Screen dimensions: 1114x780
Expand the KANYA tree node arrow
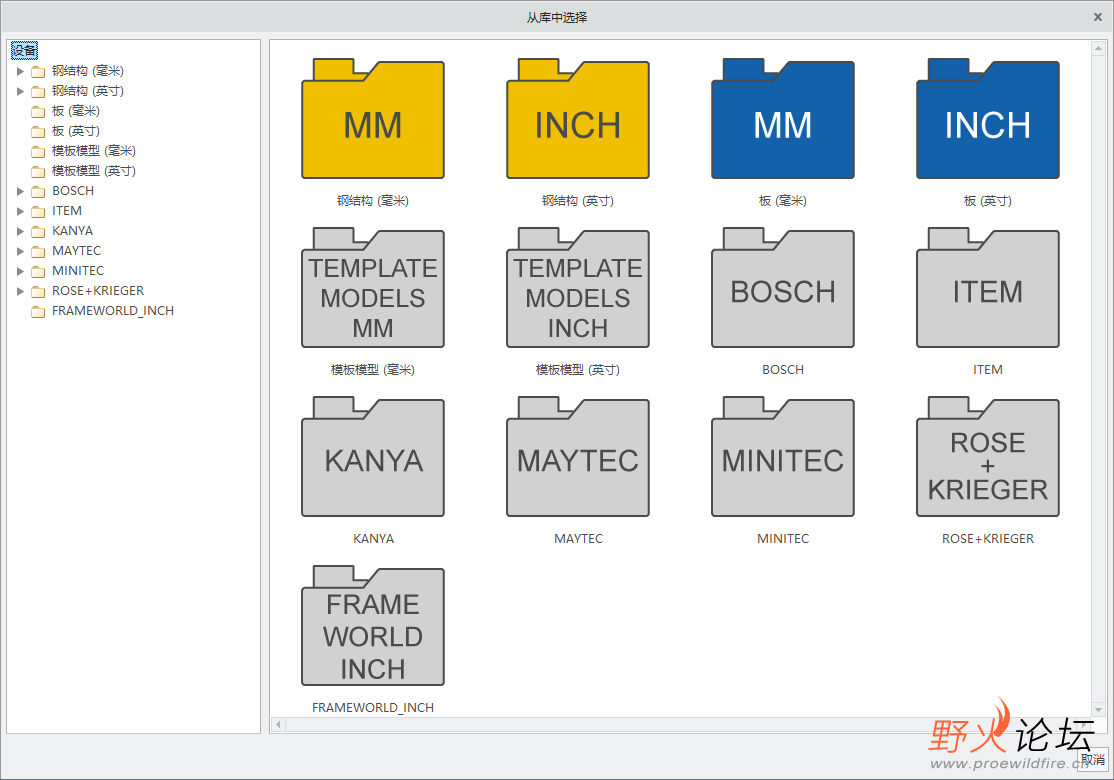click(x=20, y=231)
